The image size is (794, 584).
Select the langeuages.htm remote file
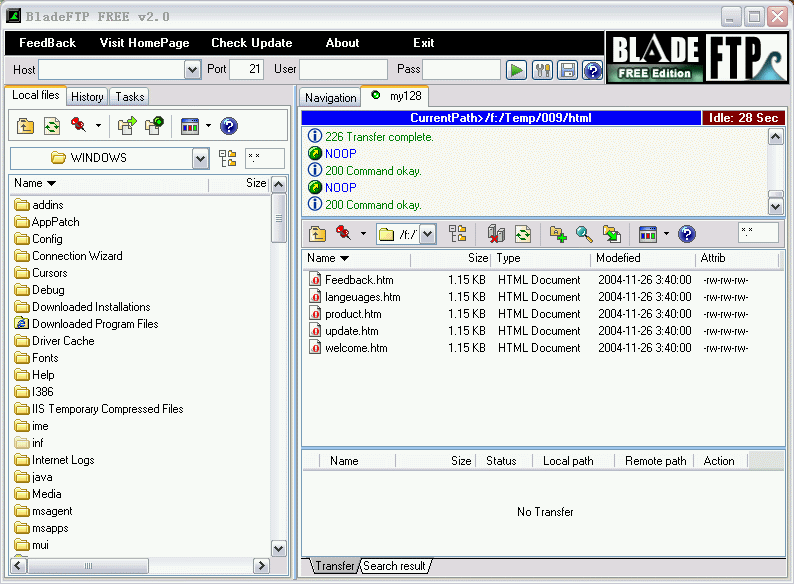pos(354,297)
